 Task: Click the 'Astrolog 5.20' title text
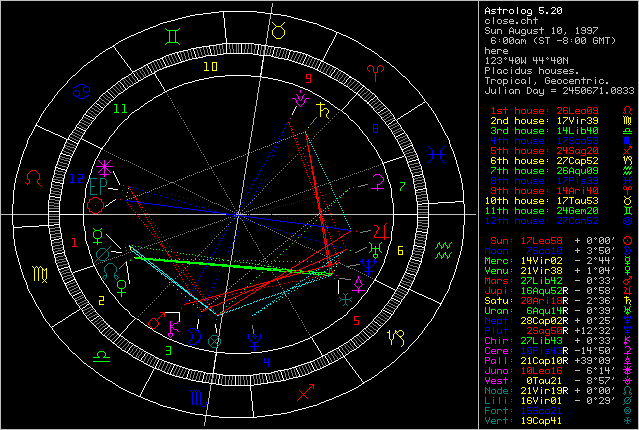pyautogui.click(x=523, y=11)
